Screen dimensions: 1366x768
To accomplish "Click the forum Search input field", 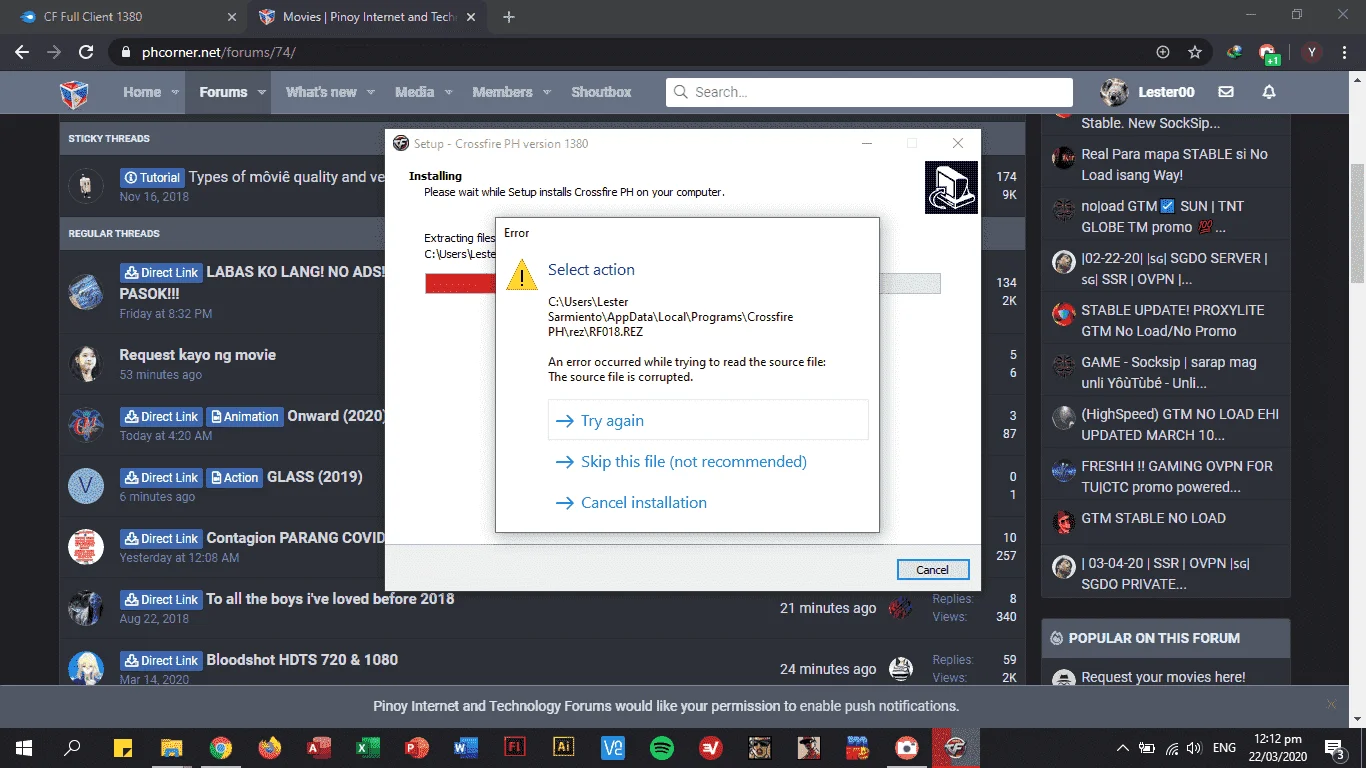I will (869, 92).
